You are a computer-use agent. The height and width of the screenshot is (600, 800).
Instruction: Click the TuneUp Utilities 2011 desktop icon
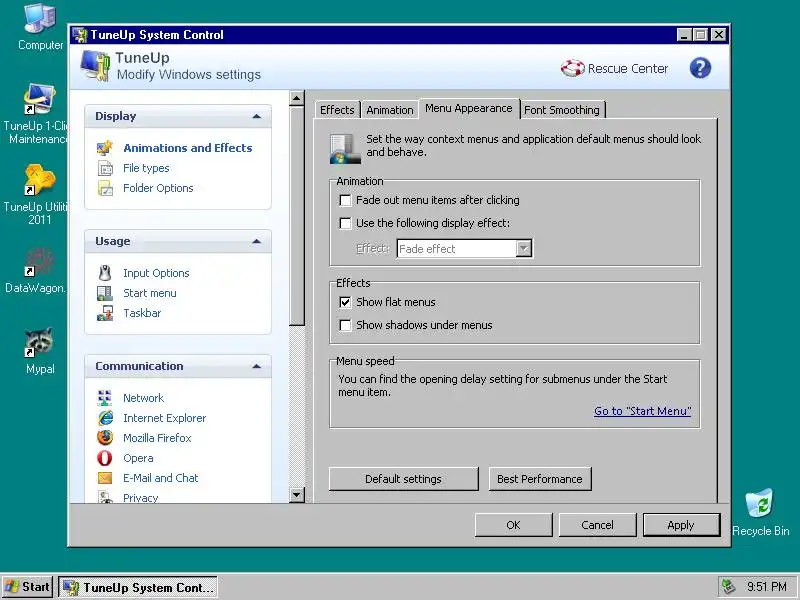coord(39,180)
